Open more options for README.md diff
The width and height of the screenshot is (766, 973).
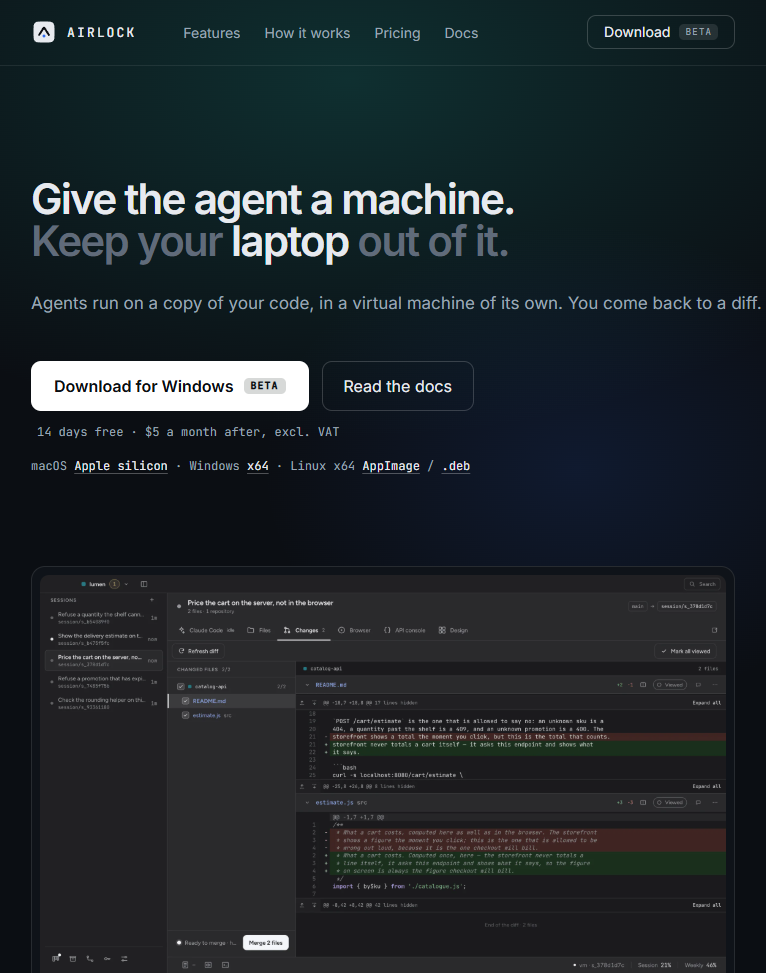pyautogui.click(x=714, y=685)
